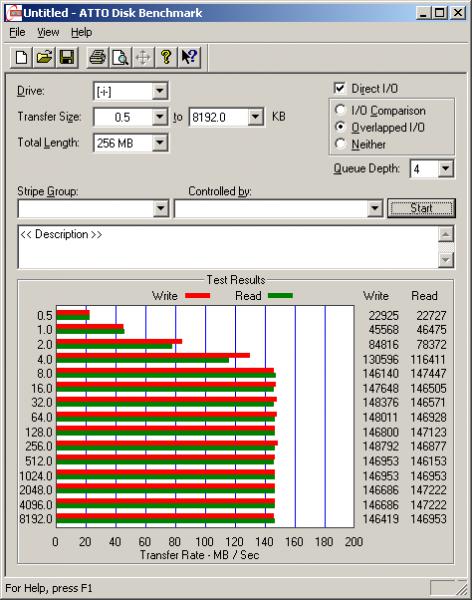Save results with the floppy disk icon
Screen dimensions: 472x600
[67, 57]
